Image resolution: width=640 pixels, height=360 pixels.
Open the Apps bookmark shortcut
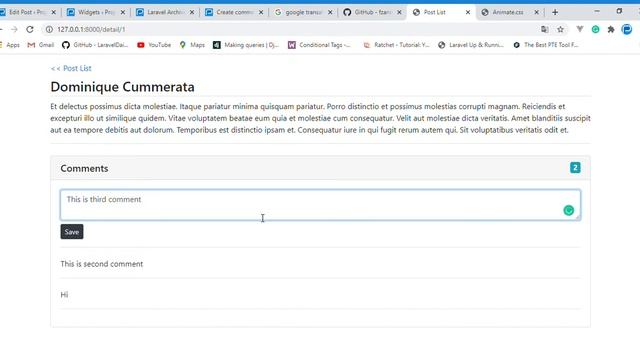pos(10,45)
